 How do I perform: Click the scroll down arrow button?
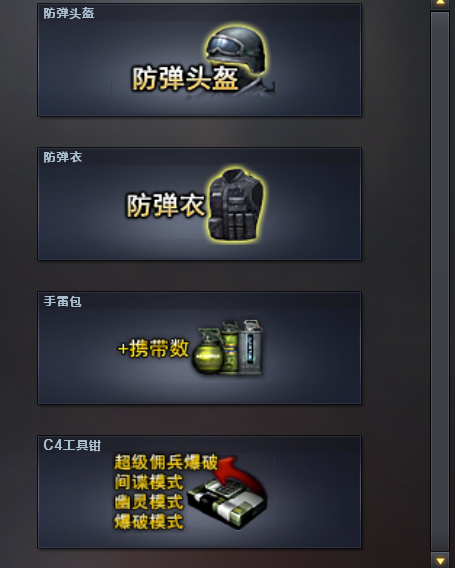click(440, 561)
